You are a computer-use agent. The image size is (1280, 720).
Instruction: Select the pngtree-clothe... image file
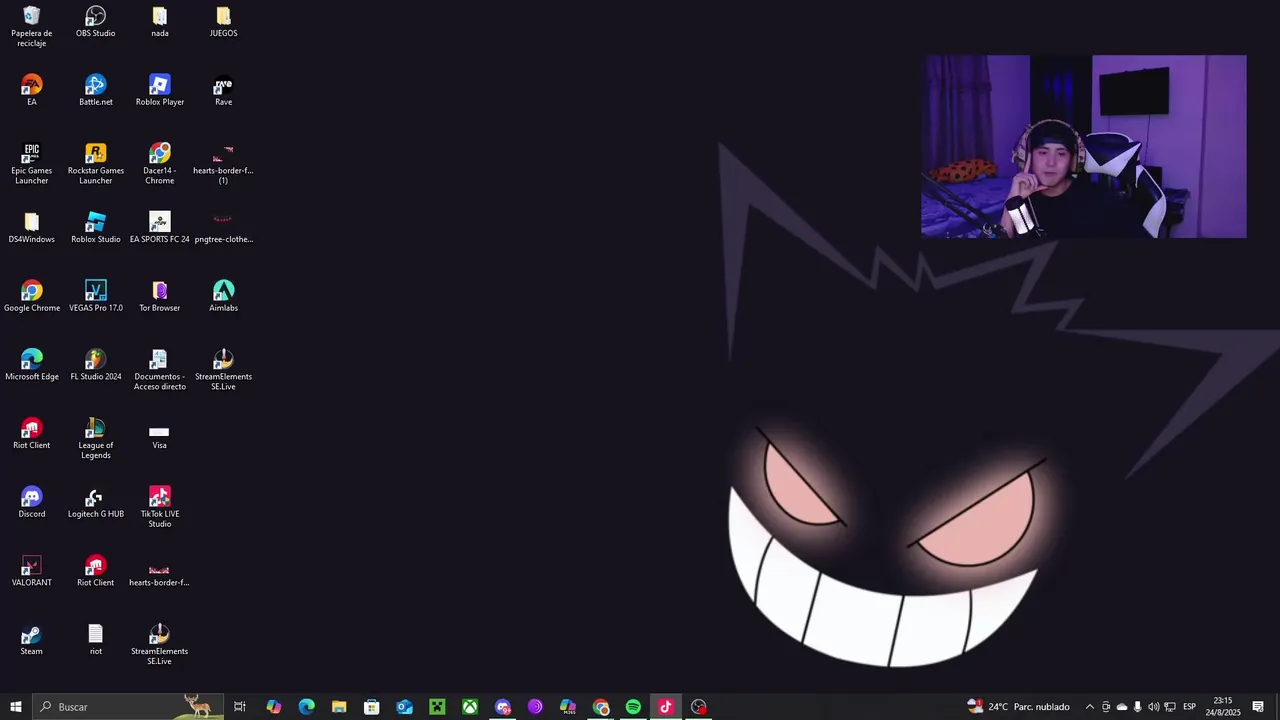tap(223, 228)
